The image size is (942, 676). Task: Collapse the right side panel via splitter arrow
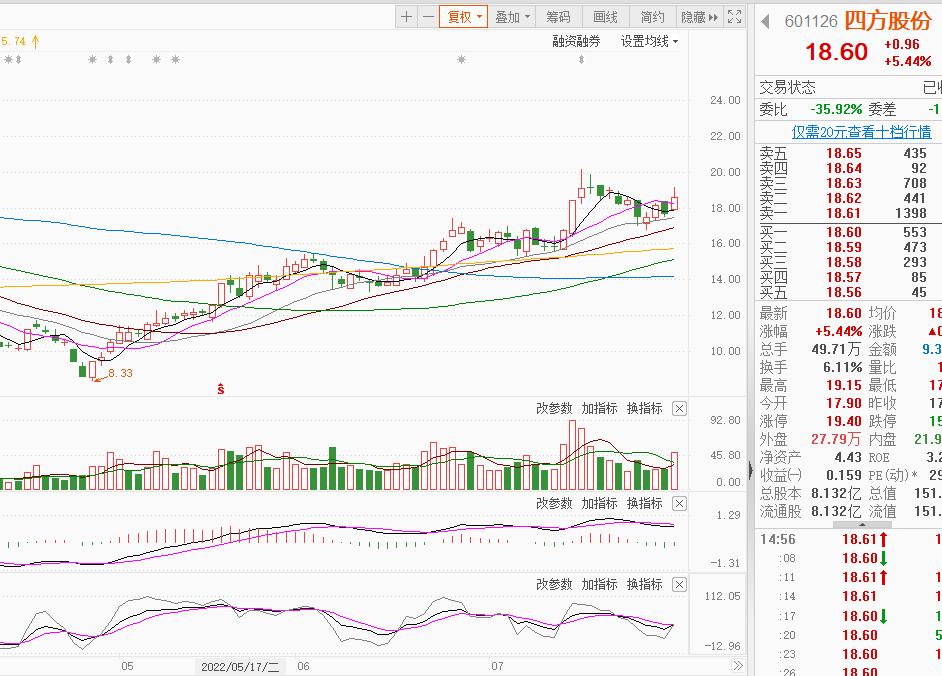coord(750,470)
